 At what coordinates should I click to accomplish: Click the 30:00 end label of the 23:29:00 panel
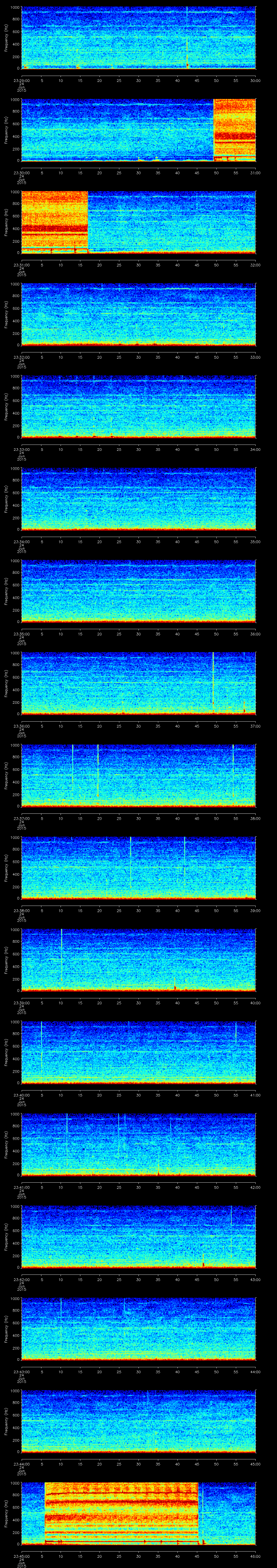pyautogui.click(x=256, y=80)
